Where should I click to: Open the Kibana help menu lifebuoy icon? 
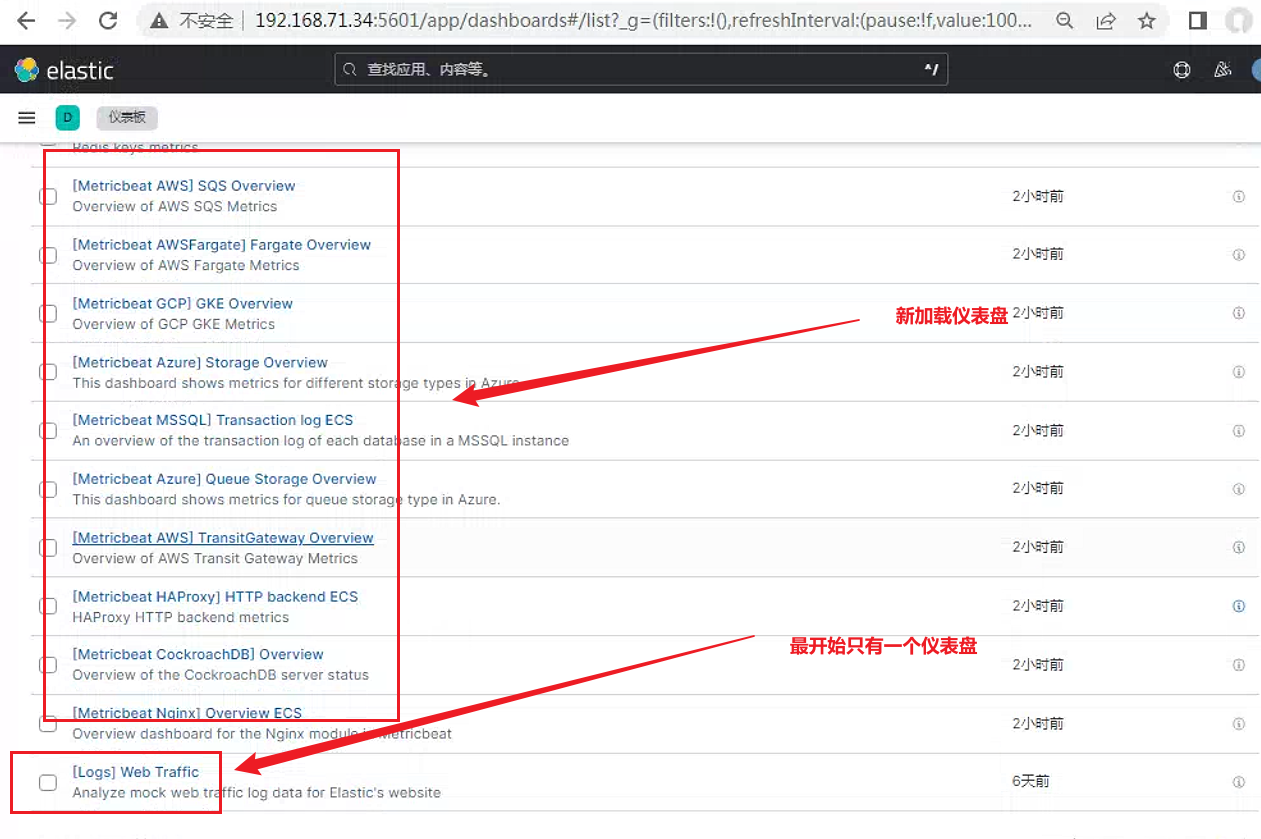click(1182, 70)
